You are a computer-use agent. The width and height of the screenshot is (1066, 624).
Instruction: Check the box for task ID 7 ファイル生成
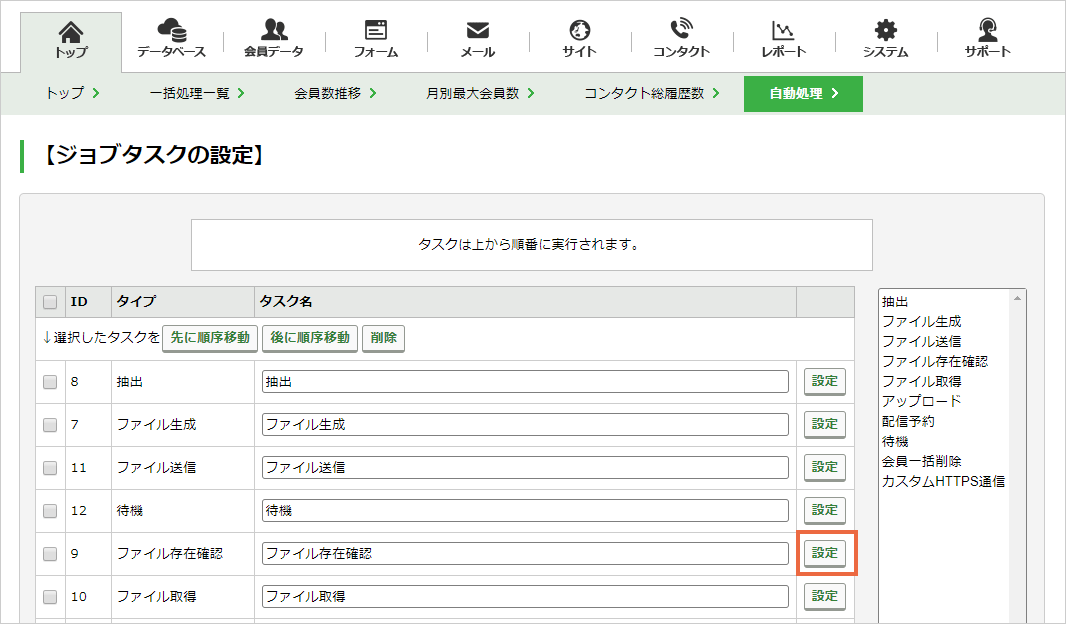tap(50, 425)
